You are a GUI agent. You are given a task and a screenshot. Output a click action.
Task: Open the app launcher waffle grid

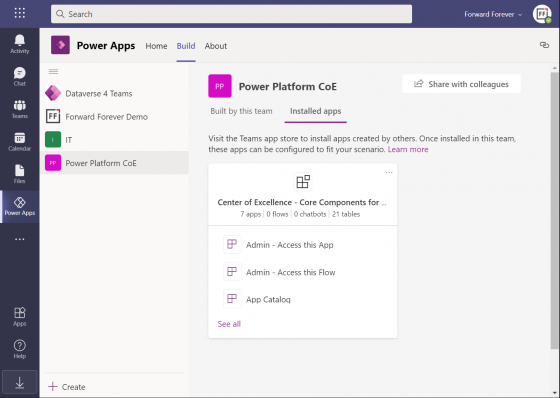click(x=20, y=13)
